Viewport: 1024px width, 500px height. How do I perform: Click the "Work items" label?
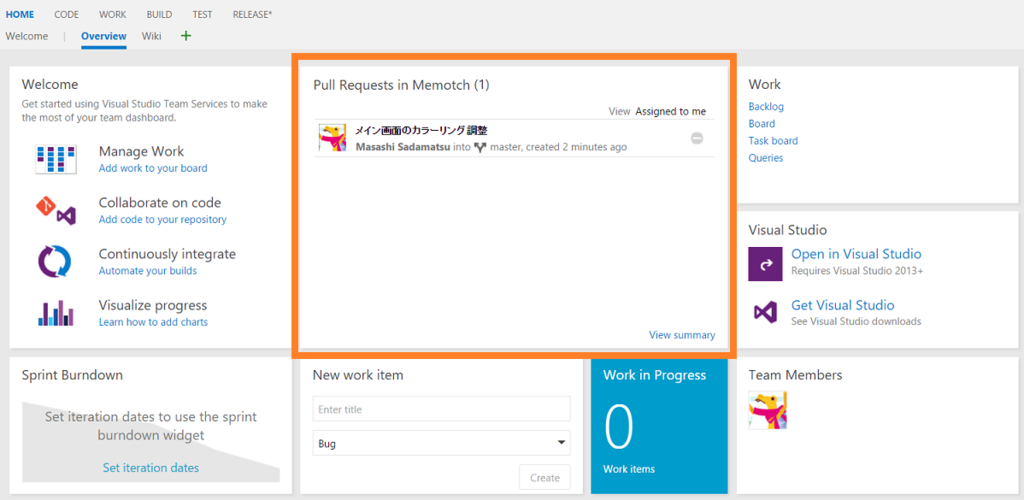pyautogui.click(x=629, y=469)
